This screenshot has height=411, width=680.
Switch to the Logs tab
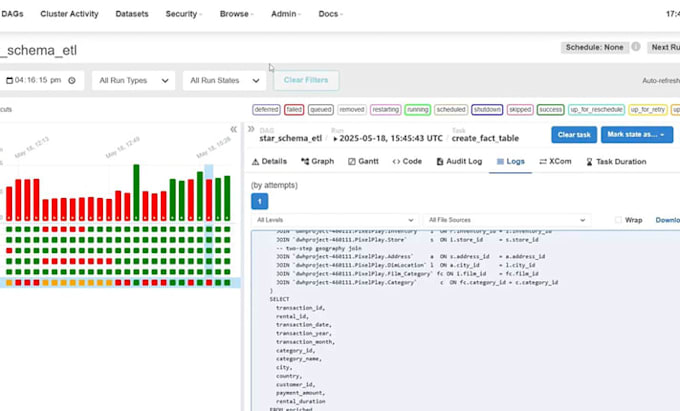pos(510,162)
